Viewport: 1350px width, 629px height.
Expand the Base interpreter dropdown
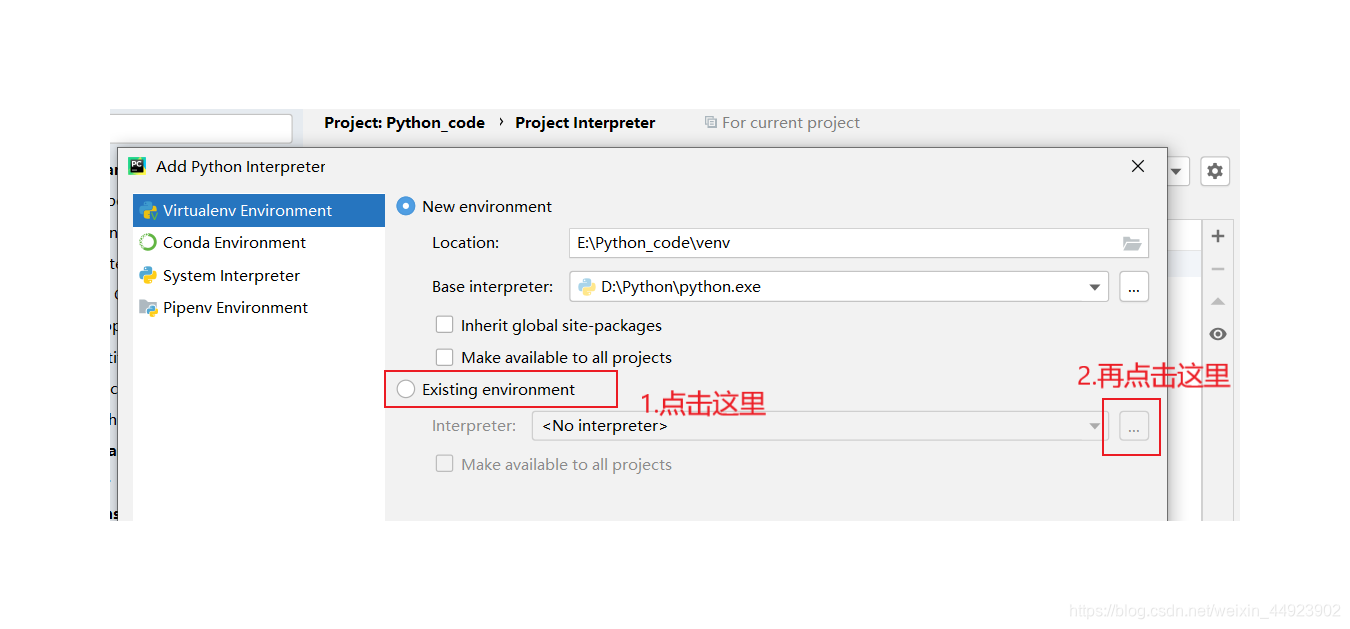click(1095, 287)
